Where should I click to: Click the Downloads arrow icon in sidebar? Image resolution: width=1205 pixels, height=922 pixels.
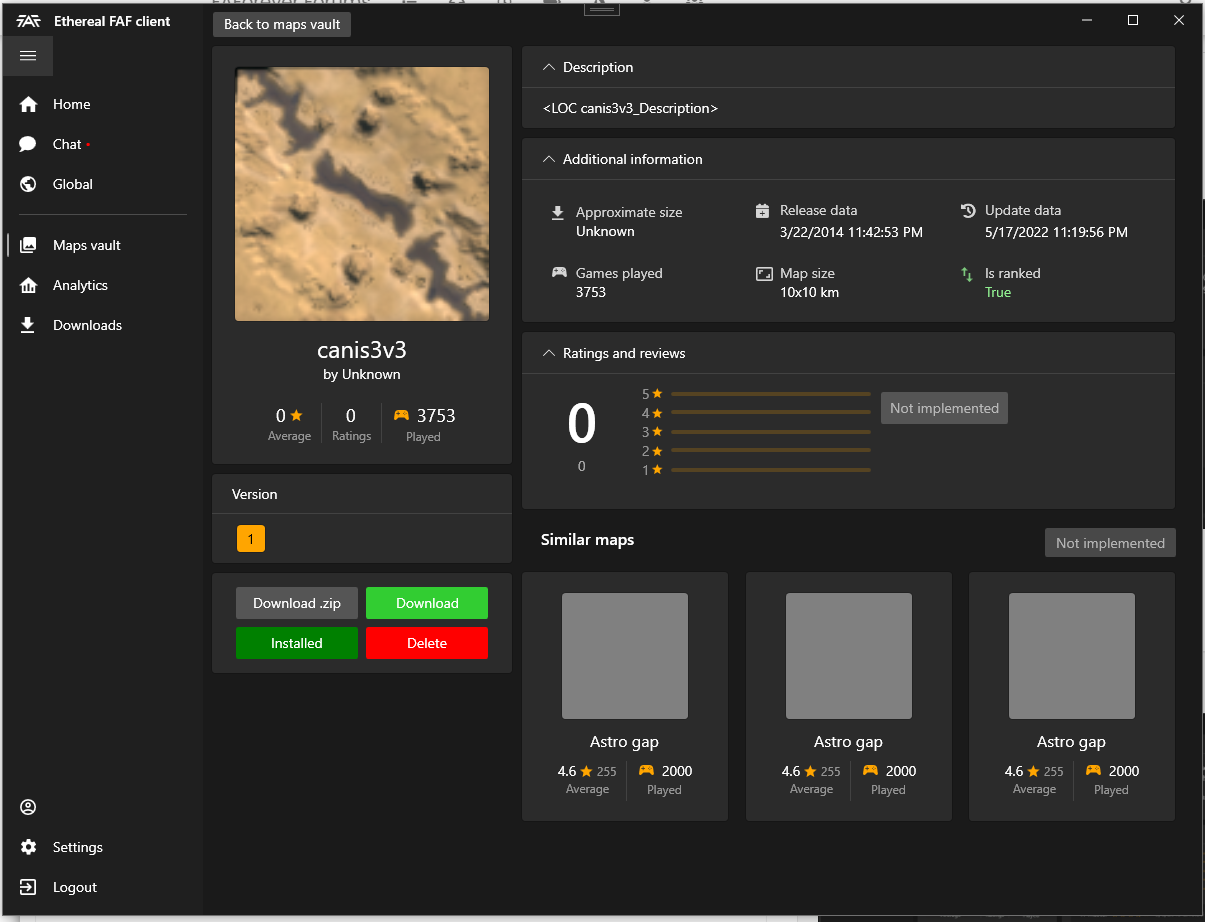[28, 325]
